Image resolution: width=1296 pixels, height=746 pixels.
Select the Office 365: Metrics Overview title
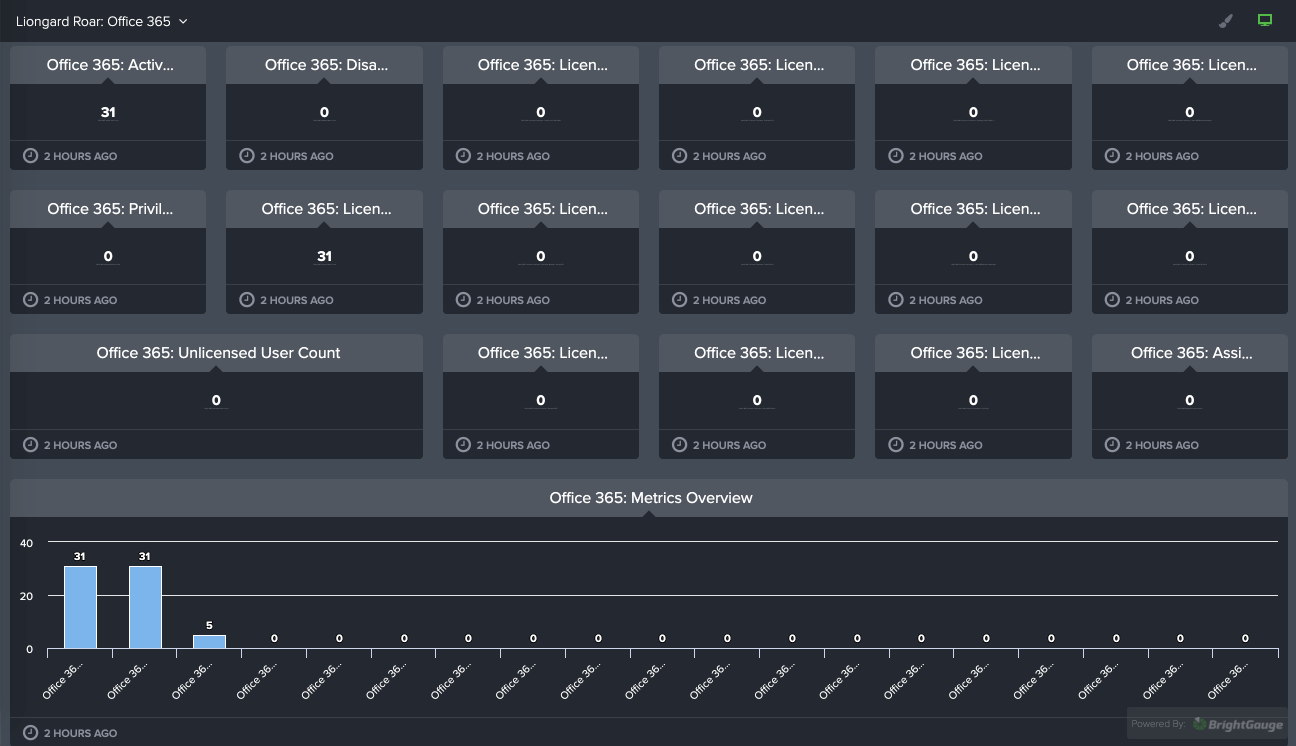(651, 498)
